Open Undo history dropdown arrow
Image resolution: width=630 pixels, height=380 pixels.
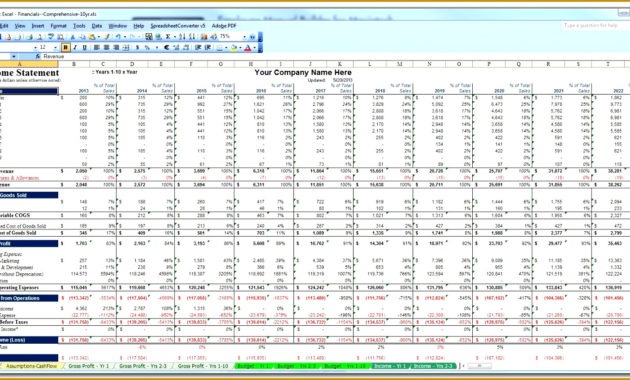[x=125, y=37]
